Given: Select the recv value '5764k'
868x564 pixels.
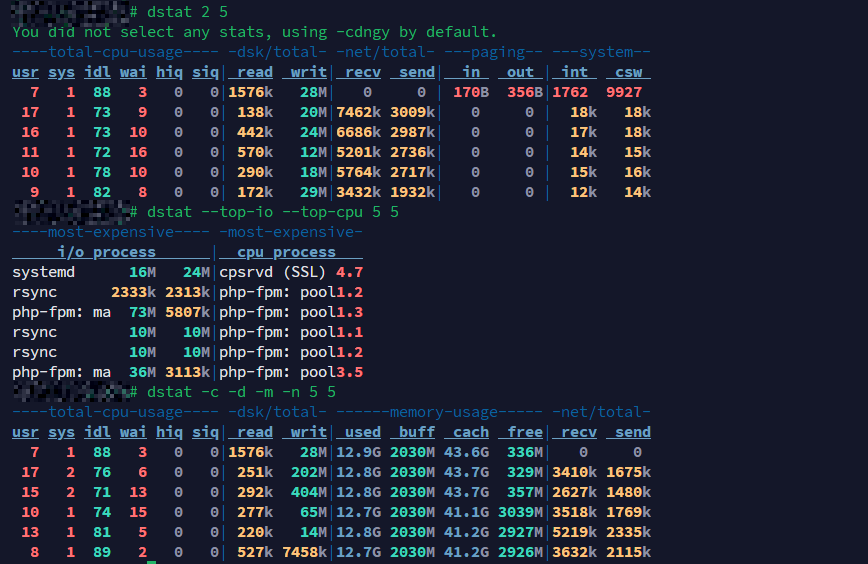Looking at the screenshot, I should (x=358, y=172).
